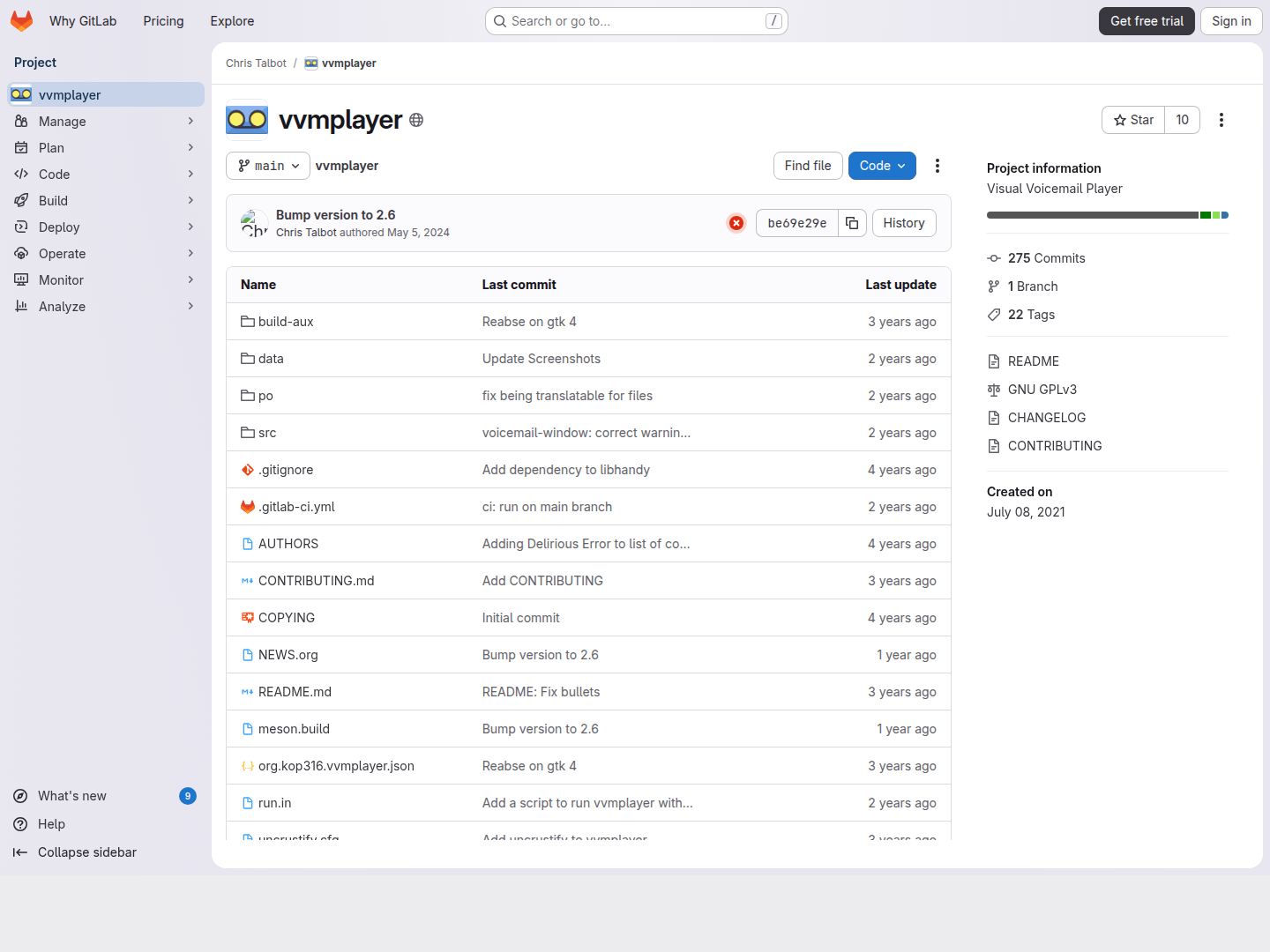Click the CONTRIBUTING.md markdown file icon
Viewport: 1270px width, 952px height.
(248, 581)
